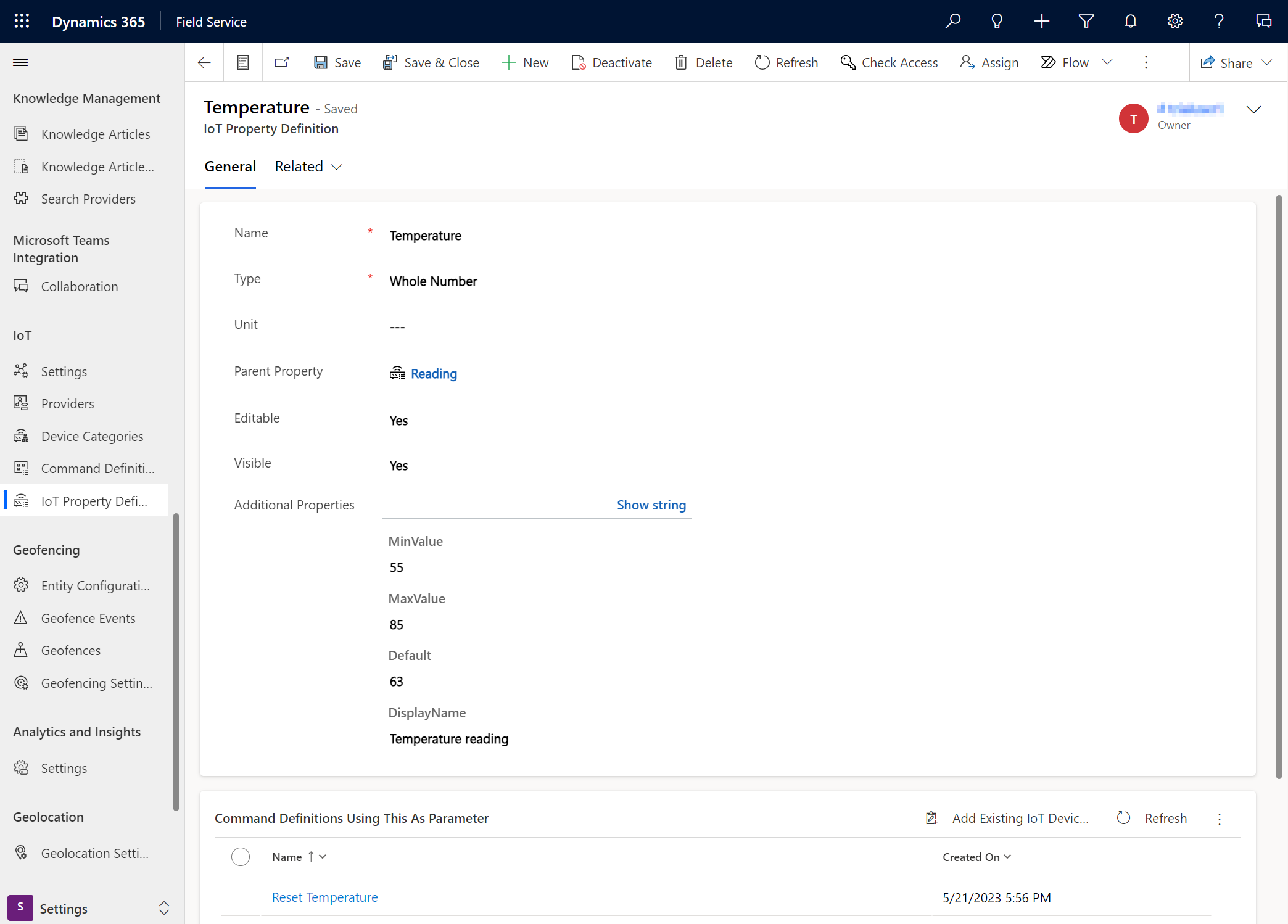The width and height of the screenshot is (1288, 924).
Task: Toggle the navigation menu collapse button
Action: (x=20, y=62)
